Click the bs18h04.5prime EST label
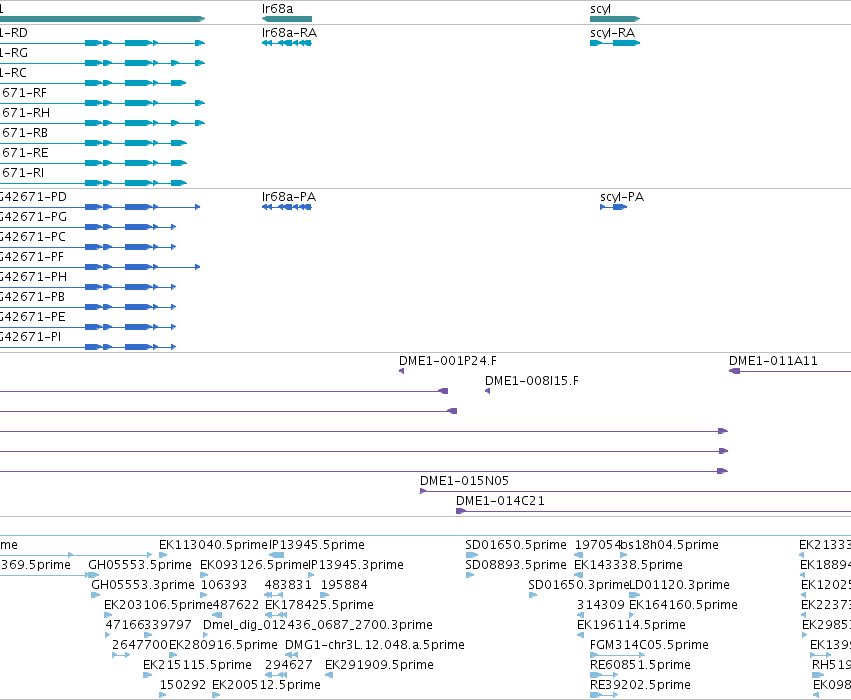This screenshot has width=851, height=700. pos(670,545)
